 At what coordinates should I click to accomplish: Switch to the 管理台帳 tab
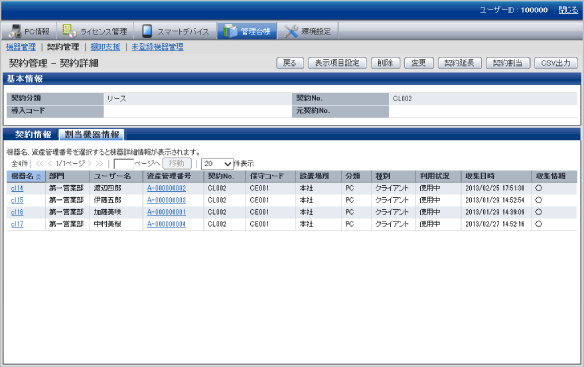(x=247, y=31)
